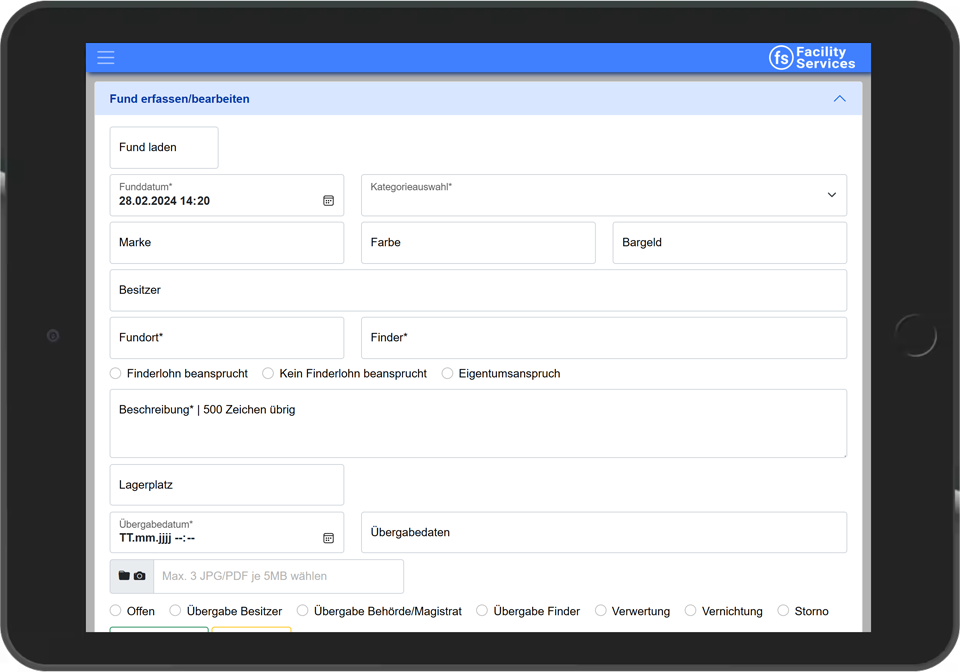
Task: Click the Facility Services logo
Action: point(812,58)
